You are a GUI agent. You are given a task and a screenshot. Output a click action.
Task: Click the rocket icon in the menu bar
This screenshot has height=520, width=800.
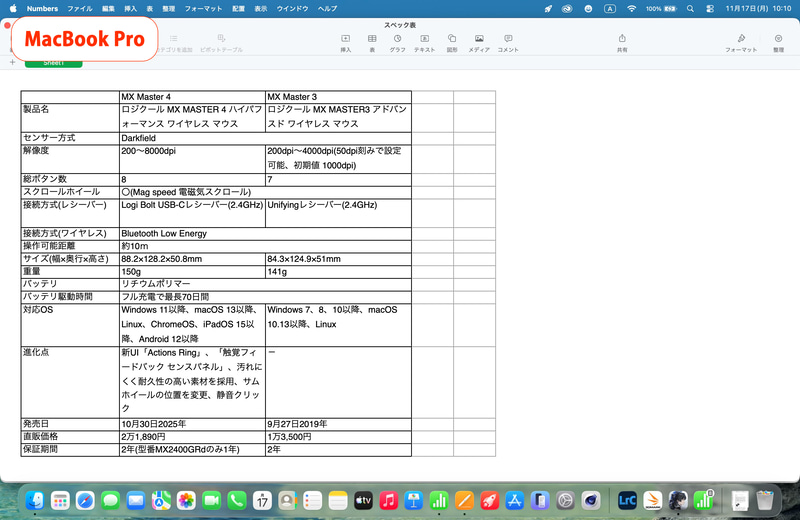[548, 9]
